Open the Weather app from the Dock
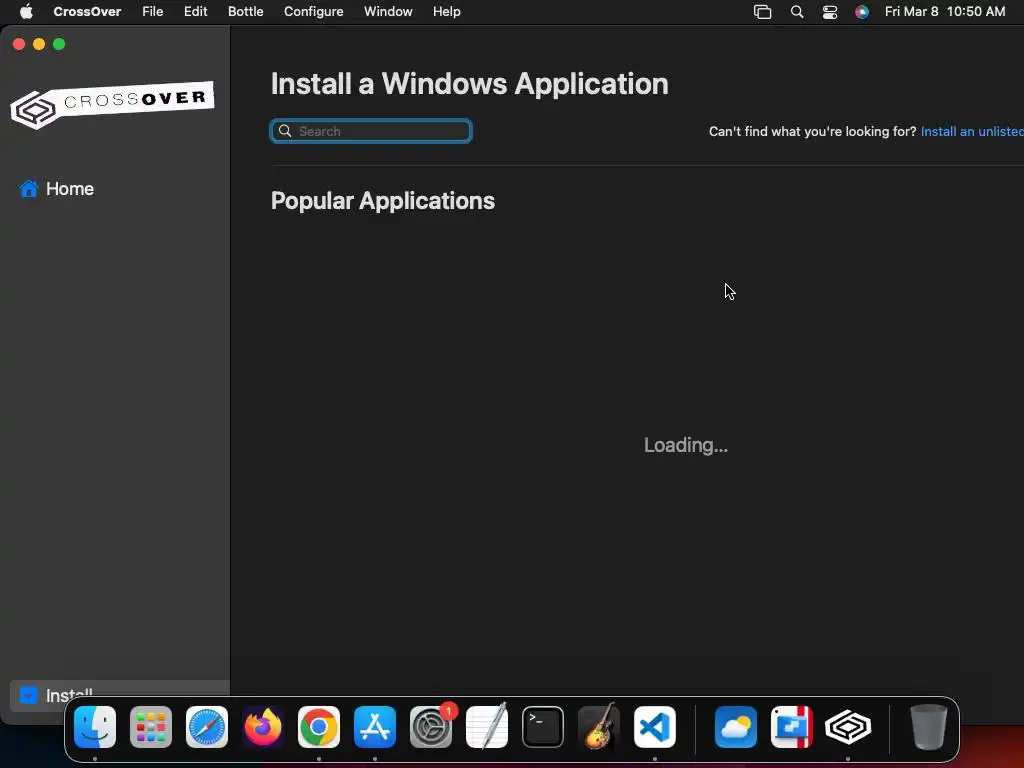The width and height of the screenshot is (1024, 768). coord(736,727)
